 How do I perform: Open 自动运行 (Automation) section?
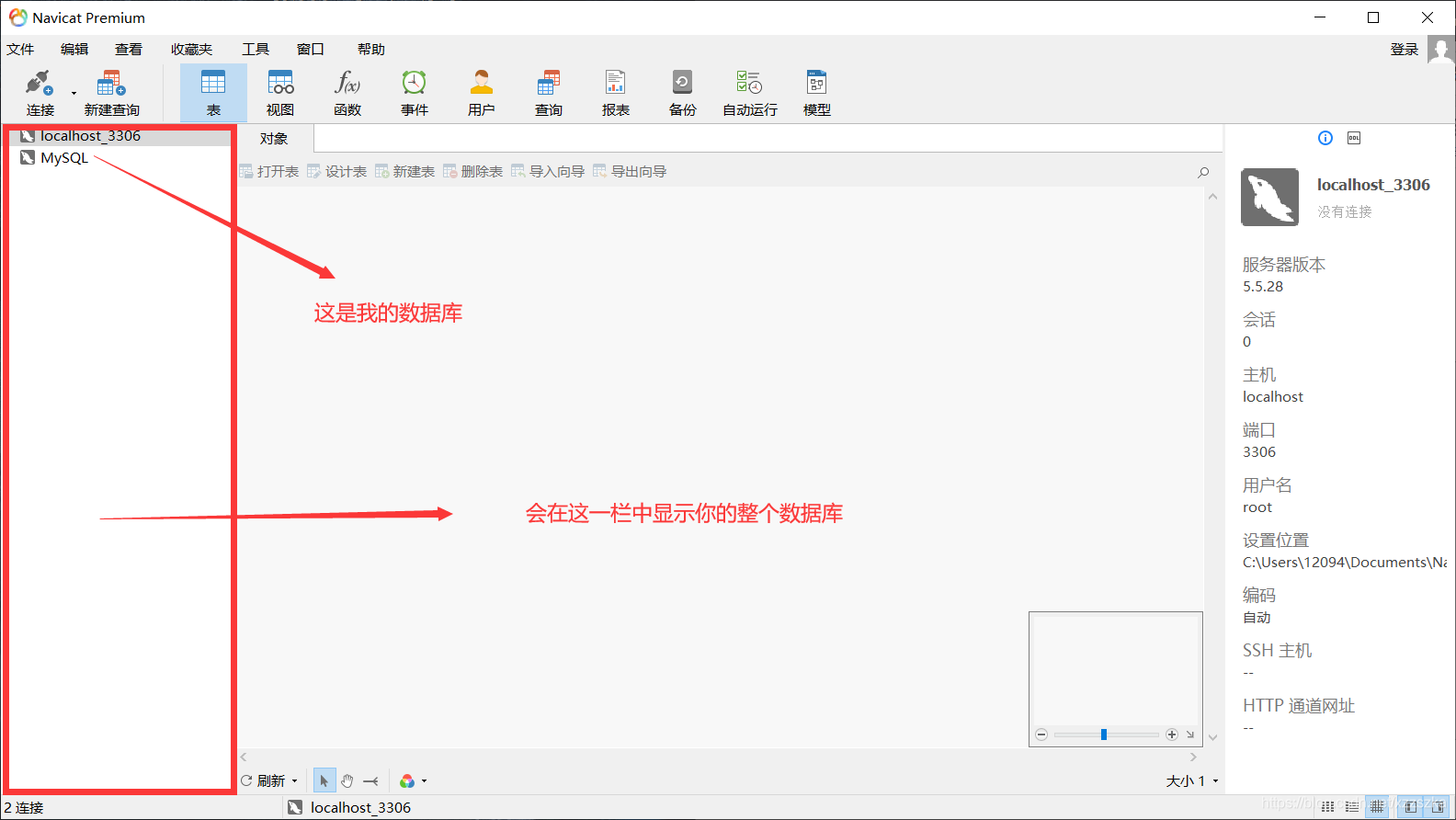(x=750, y=94)
